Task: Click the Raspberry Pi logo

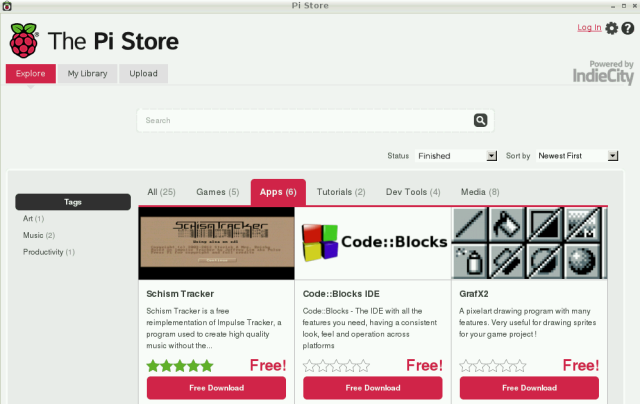Action: (24, 40)
